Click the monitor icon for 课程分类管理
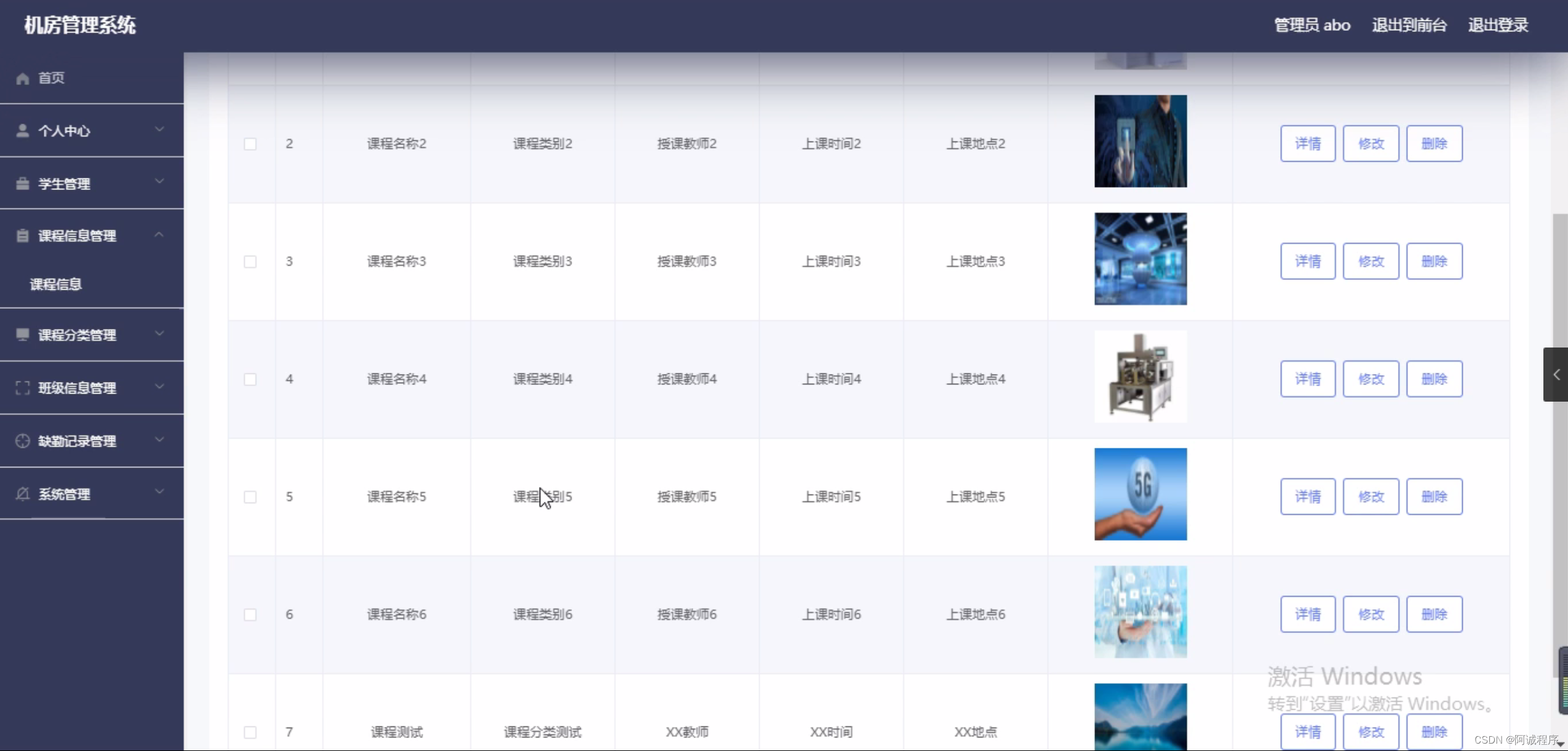The height and width of the screenshot is (751, 1568). [23, 335]
